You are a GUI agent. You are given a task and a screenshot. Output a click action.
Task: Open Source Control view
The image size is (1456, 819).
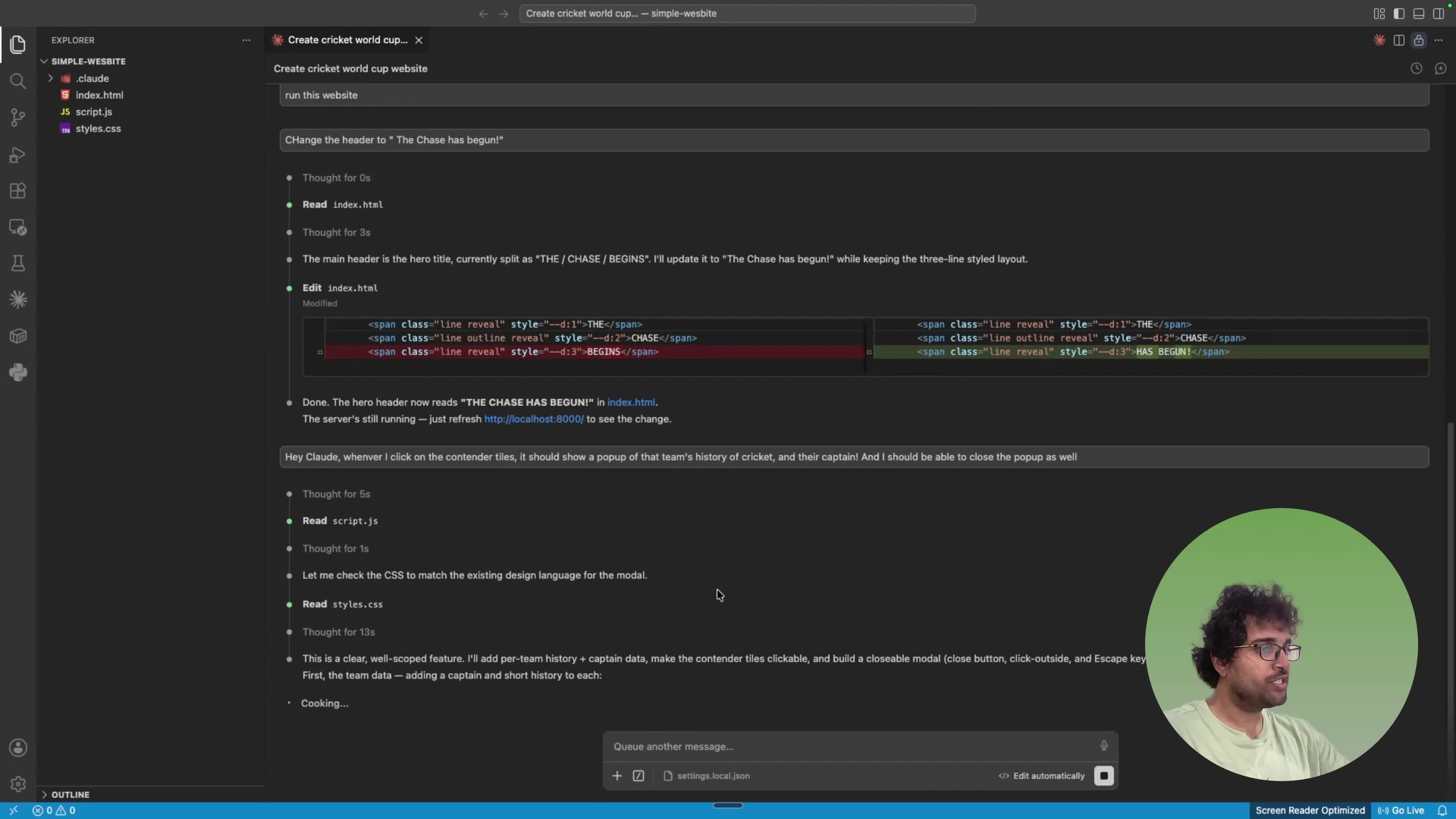(17, 118)
